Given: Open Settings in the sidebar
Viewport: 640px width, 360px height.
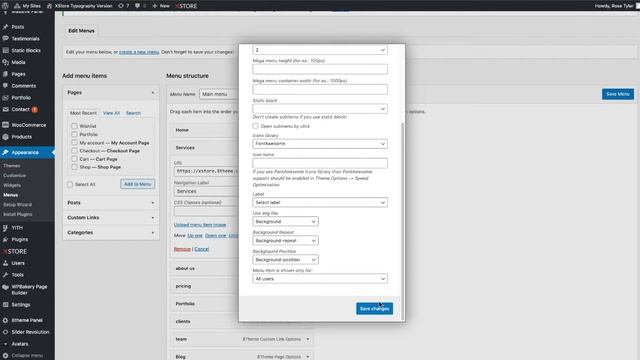Looking at the screenshot, I should pos(21,305).
